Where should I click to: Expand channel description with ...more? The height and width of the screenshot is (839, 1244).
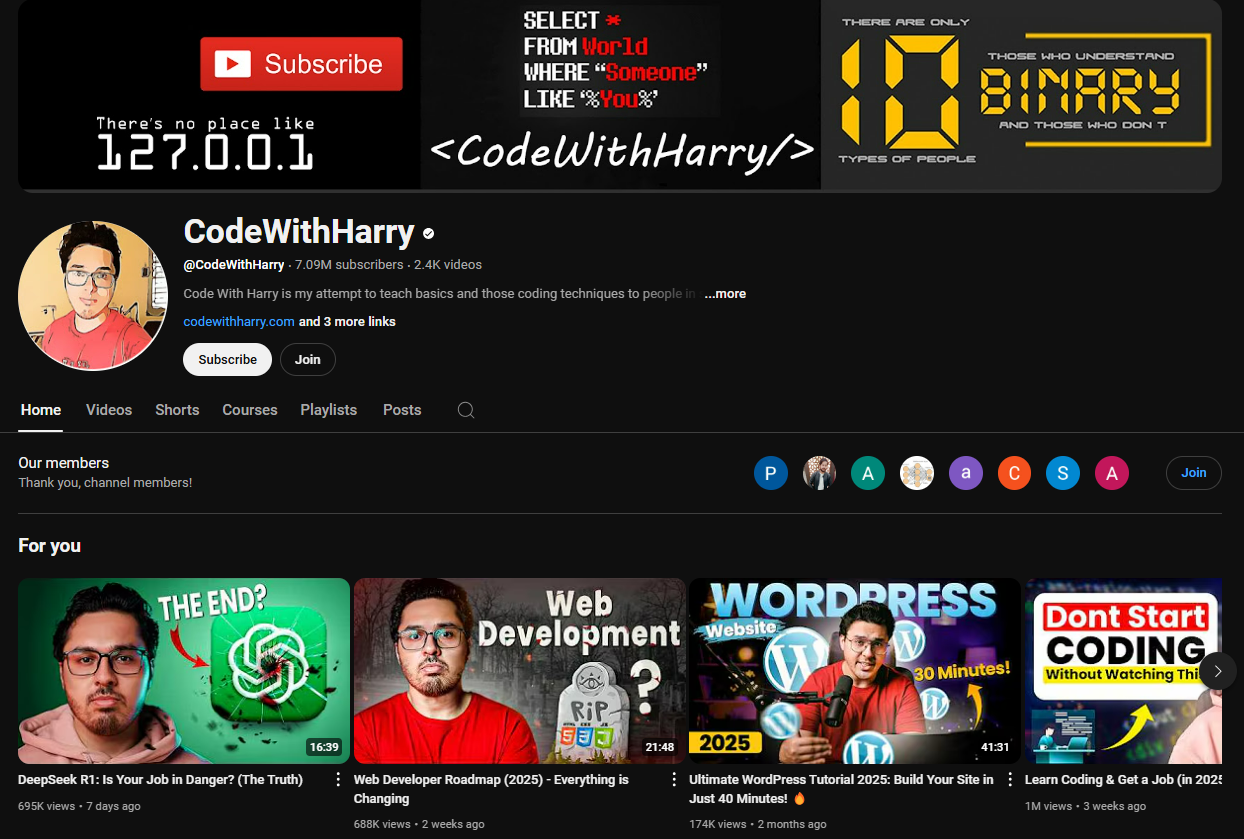[x=725, y=294]
